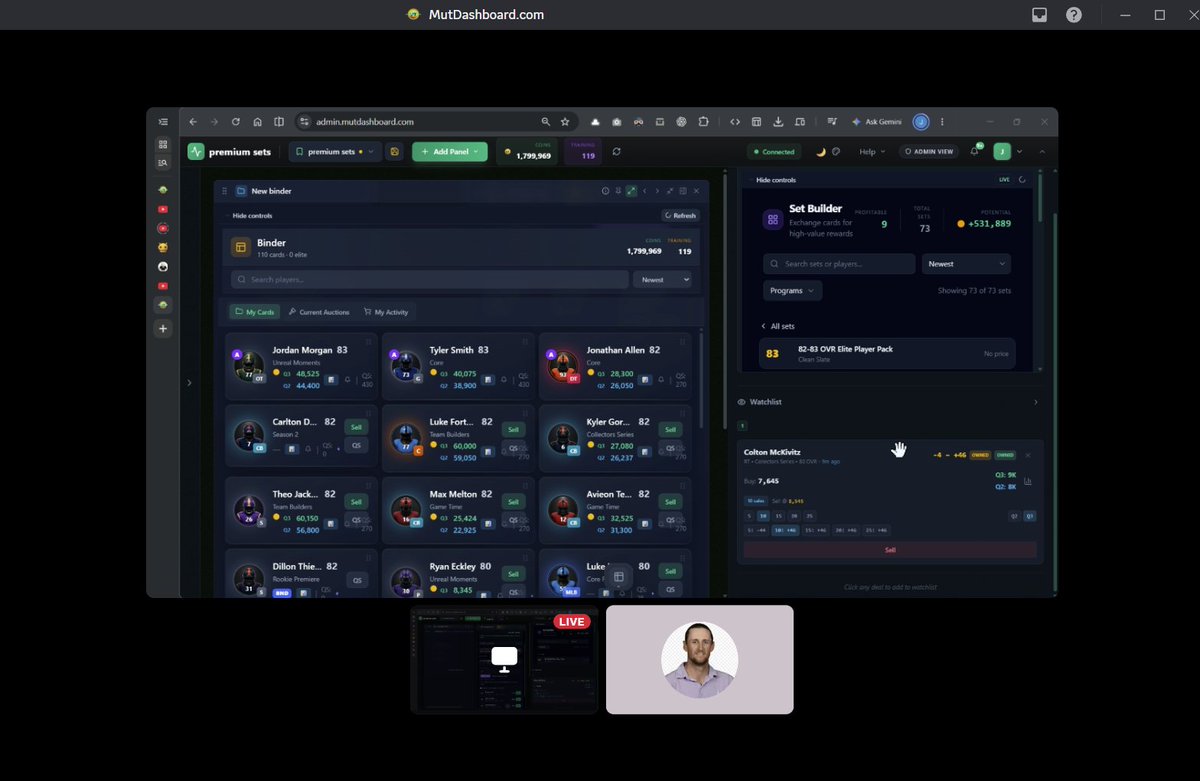
Task: Click Sell on the Max Melton card
Action: (513, 501)
